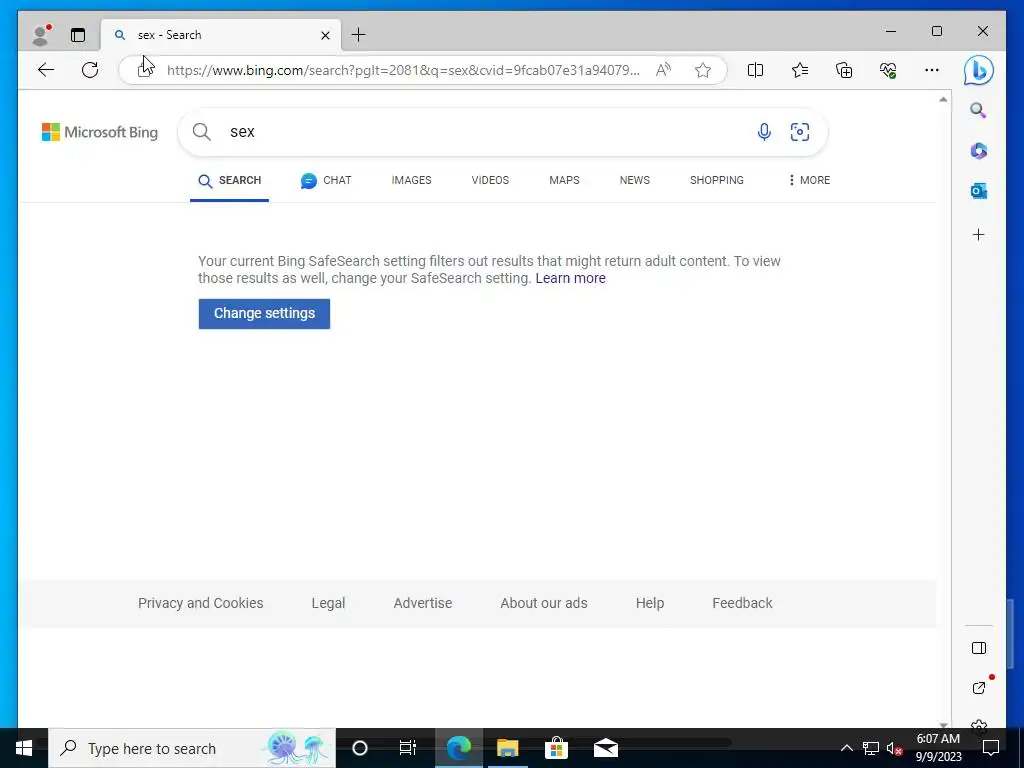Screen dimensions: 1024x768
Task: Open the clock showing 6:07 AM
Action: (x=938, y=748)
